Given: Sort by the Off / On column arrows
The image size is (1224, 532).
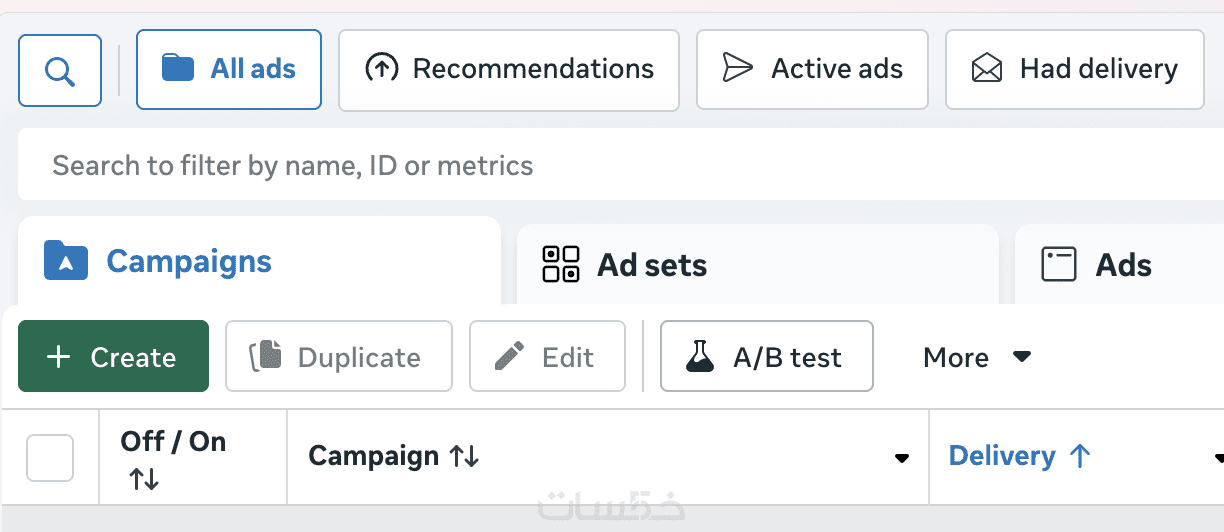Looking at the screenshot, I should click(x=144, y=480).
